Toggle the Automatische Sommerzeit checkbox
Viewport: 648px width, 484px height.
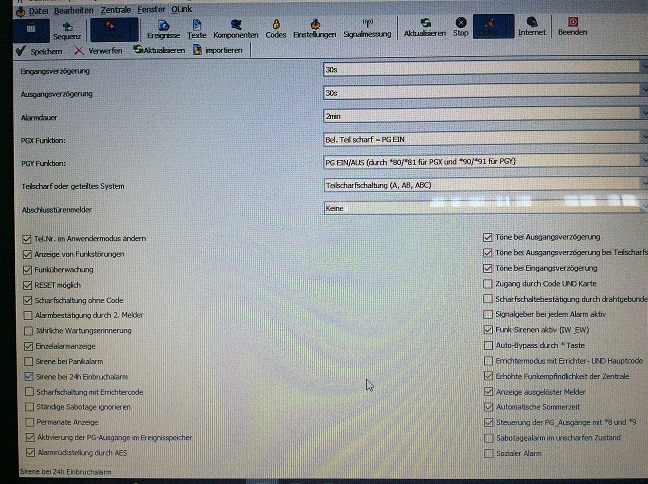tap(488, 408)
